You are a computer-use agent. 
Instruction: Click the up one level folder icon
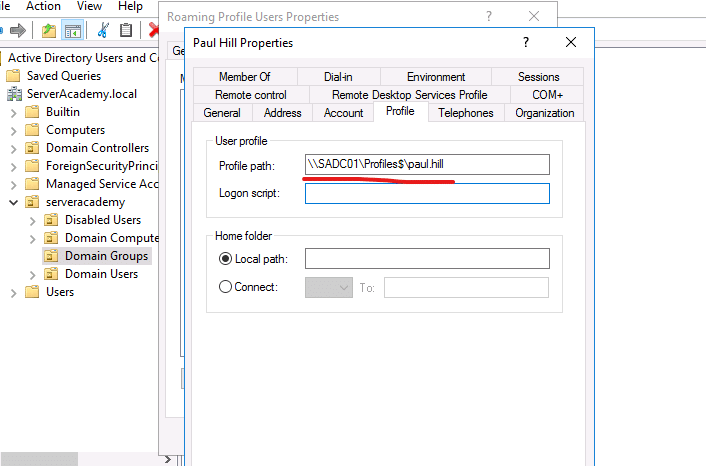point(48,31)
